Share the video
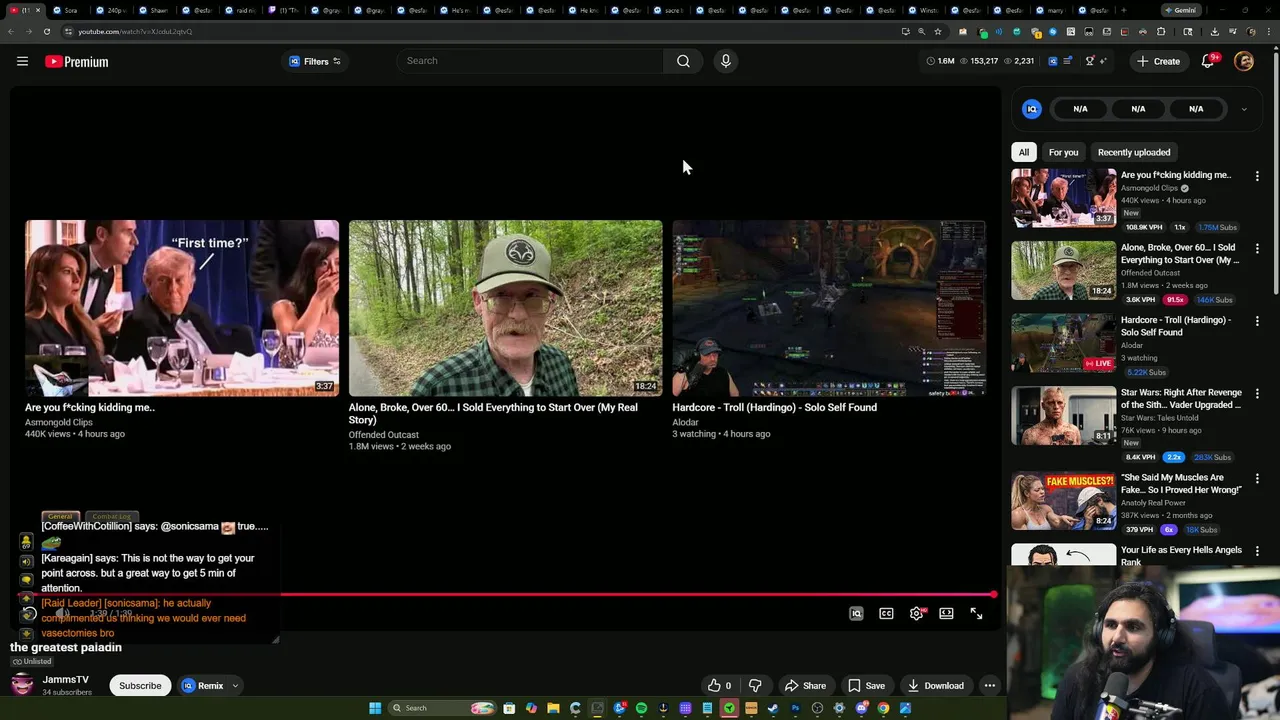 click(x=805, y=686)
